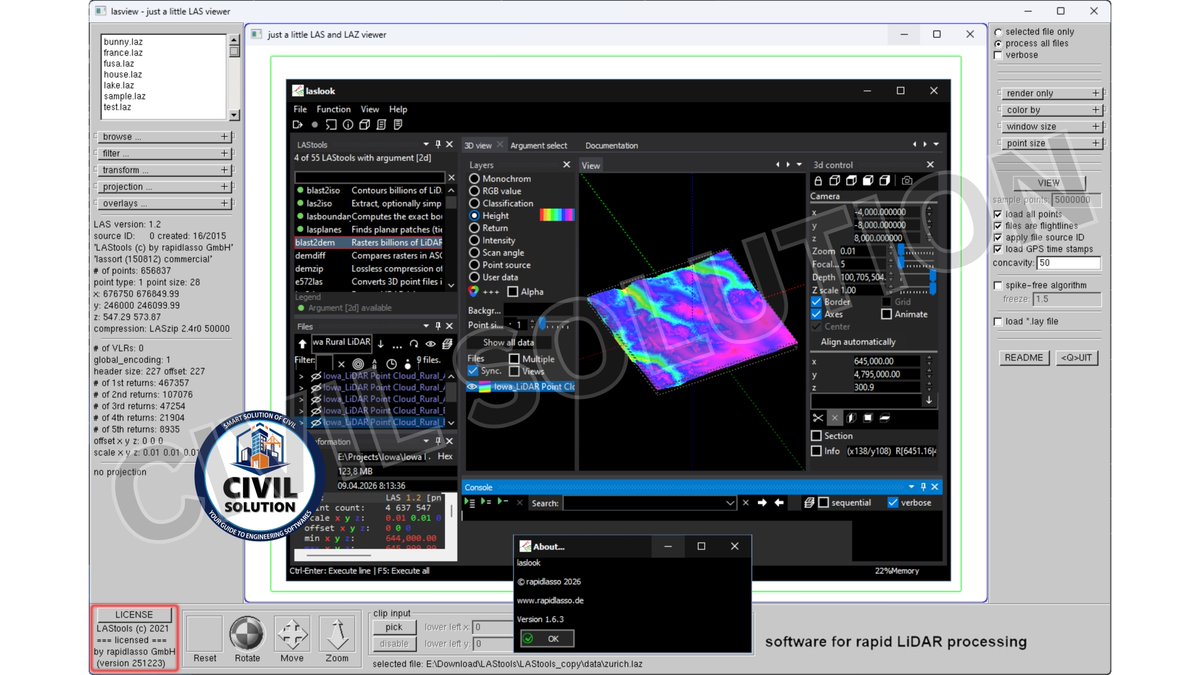Click the refresh icon in Files panel
The image size is (1200, 675).
pyautogui.click(x=414, y=344)
